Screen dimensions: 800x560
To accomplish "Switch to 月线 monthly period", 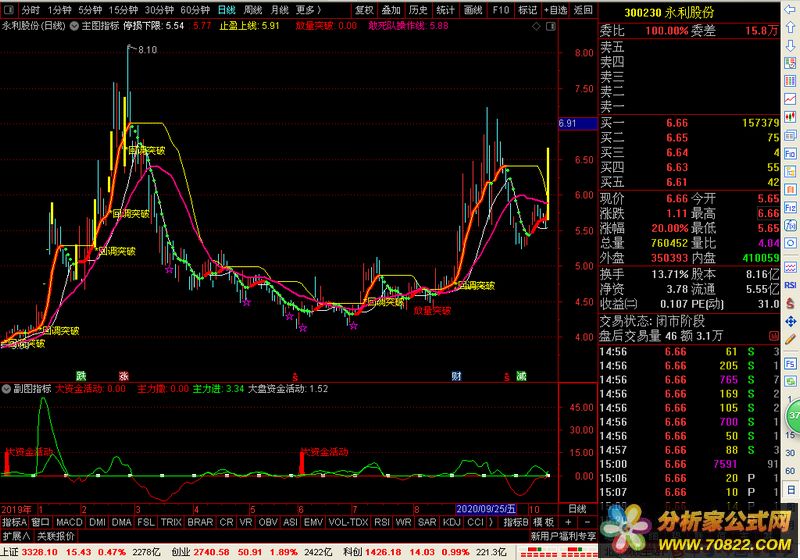I will coord(279,10).
